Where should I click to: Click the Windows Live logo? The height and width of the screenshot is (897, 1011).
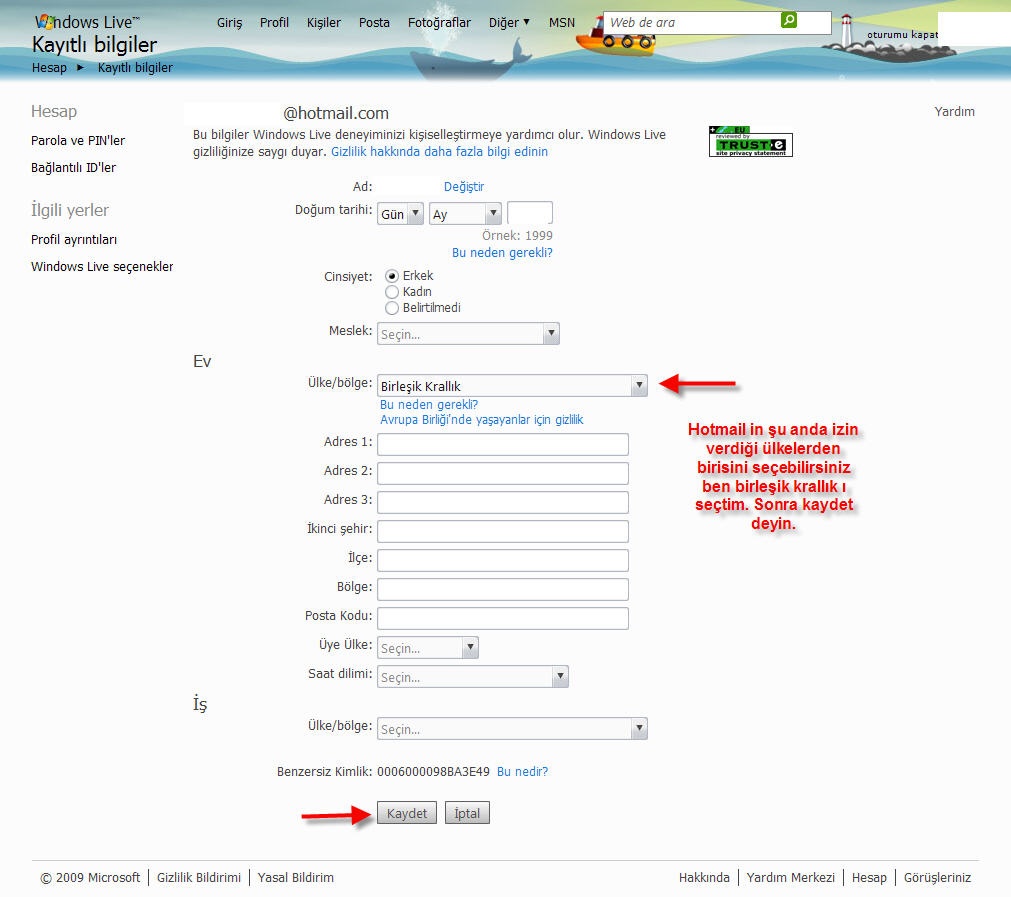coord(86,22)
